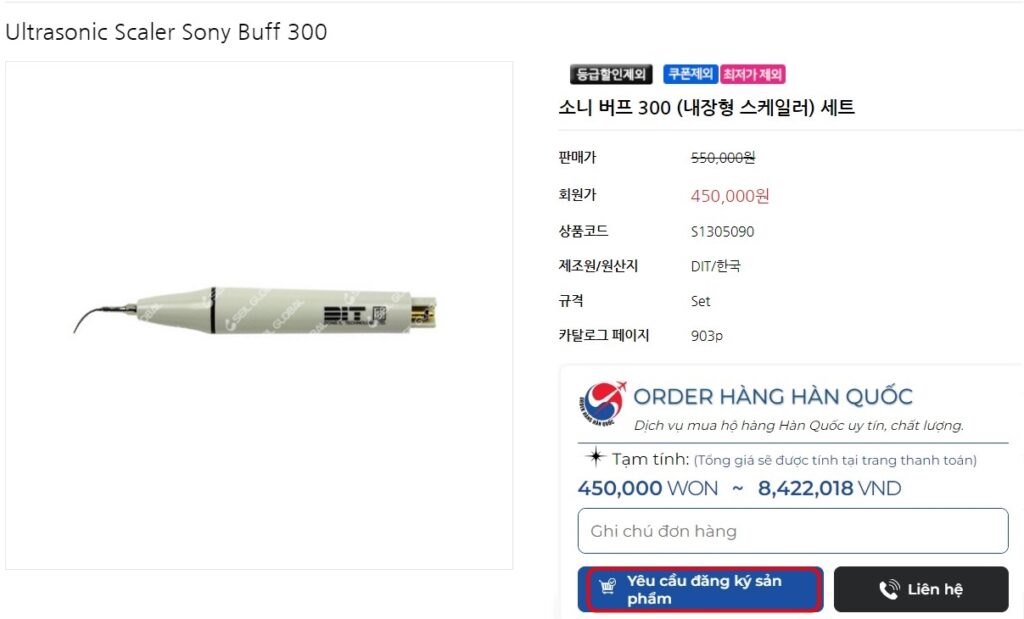Click the DIT/한국 manufacturer value
This screenshot has height=619, width=1024.
coord(715,266)
